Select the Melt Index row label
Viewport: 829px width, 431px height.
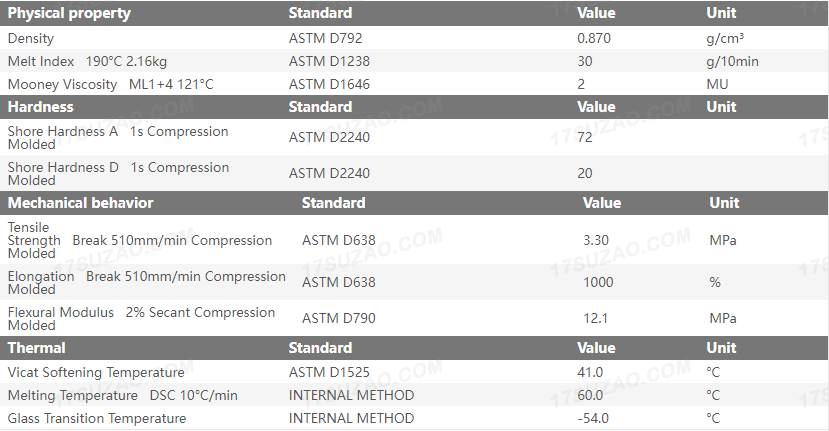87,62
